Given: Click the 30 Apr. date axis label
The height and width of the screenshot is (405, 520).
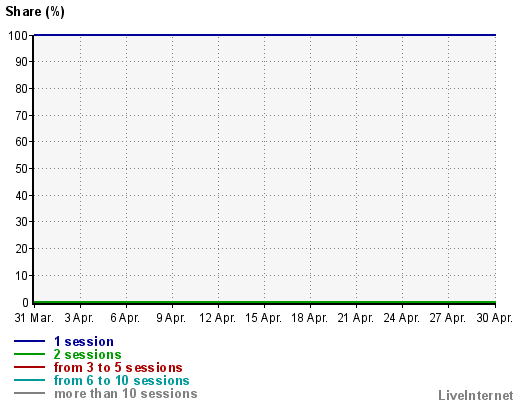Looking at the screenshot, I should coord(494,318).
